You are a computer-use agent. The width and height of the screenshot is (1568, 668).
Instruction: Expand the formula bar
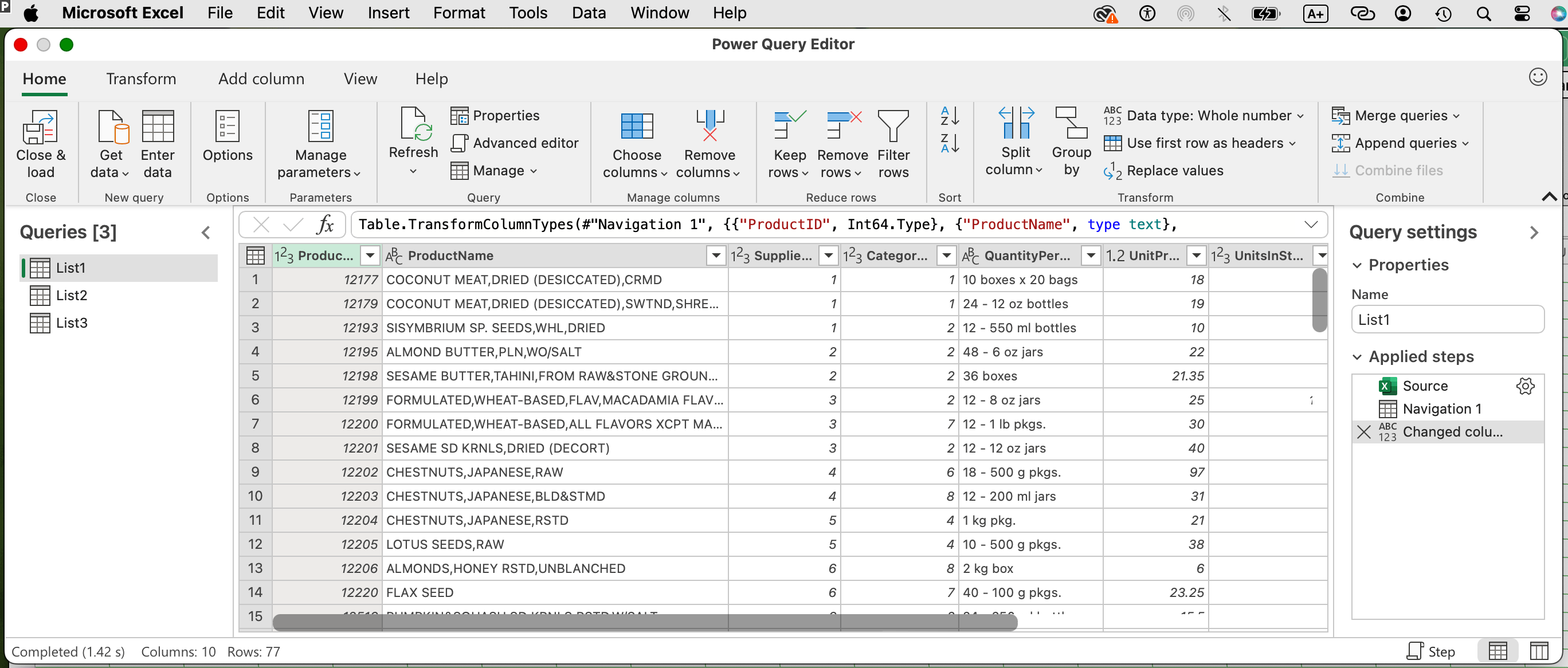coord(1311,225)
